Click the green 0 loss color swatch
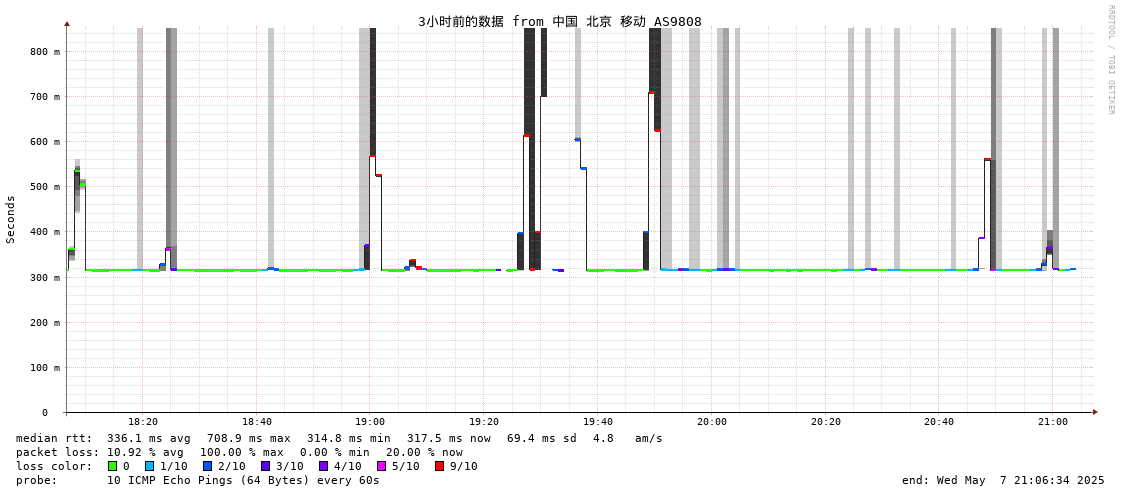The image size is (1121, 494). 112,466
